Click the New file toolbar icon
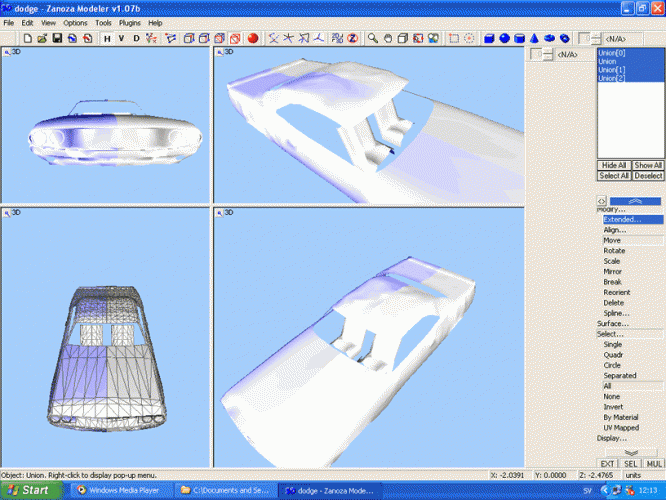The height and width of the screenshot is (500, 666). [28, 38]
